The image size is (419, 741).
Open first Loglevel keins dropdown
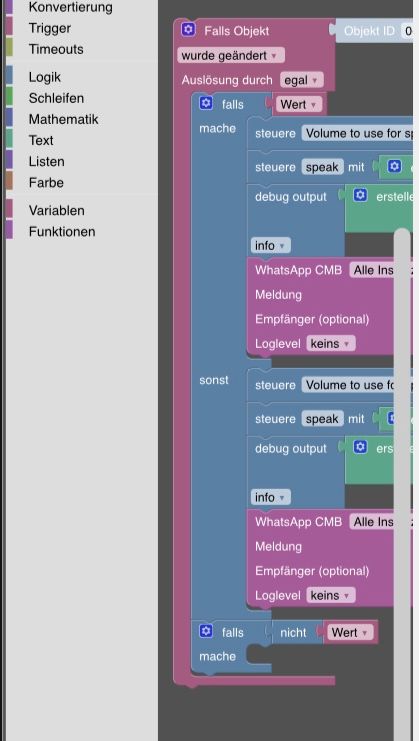331,344
